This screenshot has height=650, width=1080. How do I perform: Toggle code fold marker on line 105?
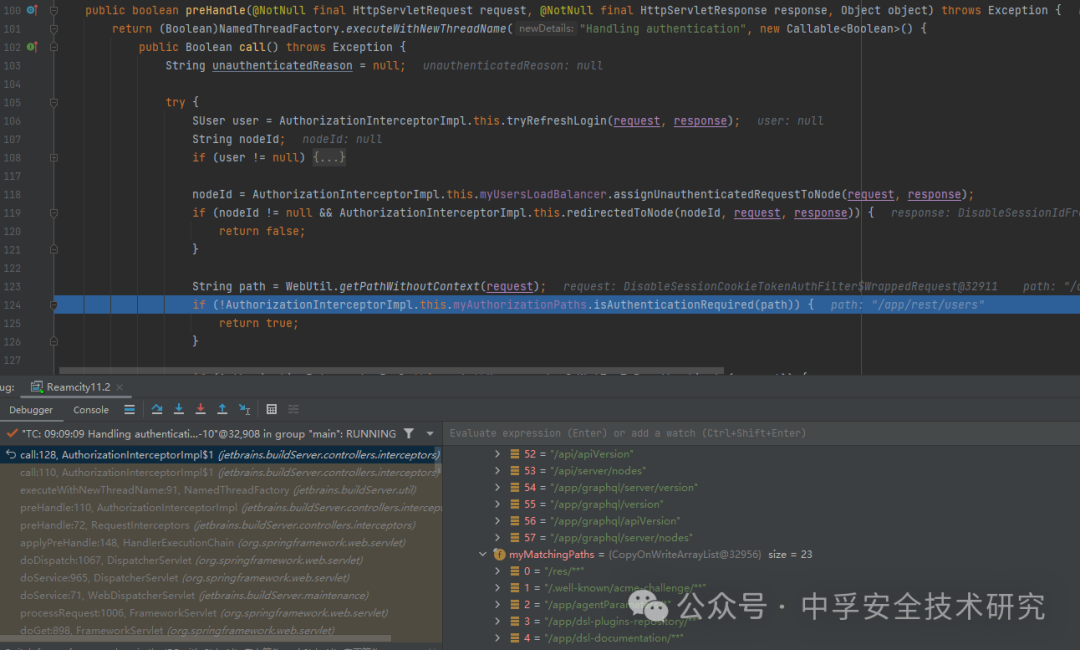pos(54,103)
